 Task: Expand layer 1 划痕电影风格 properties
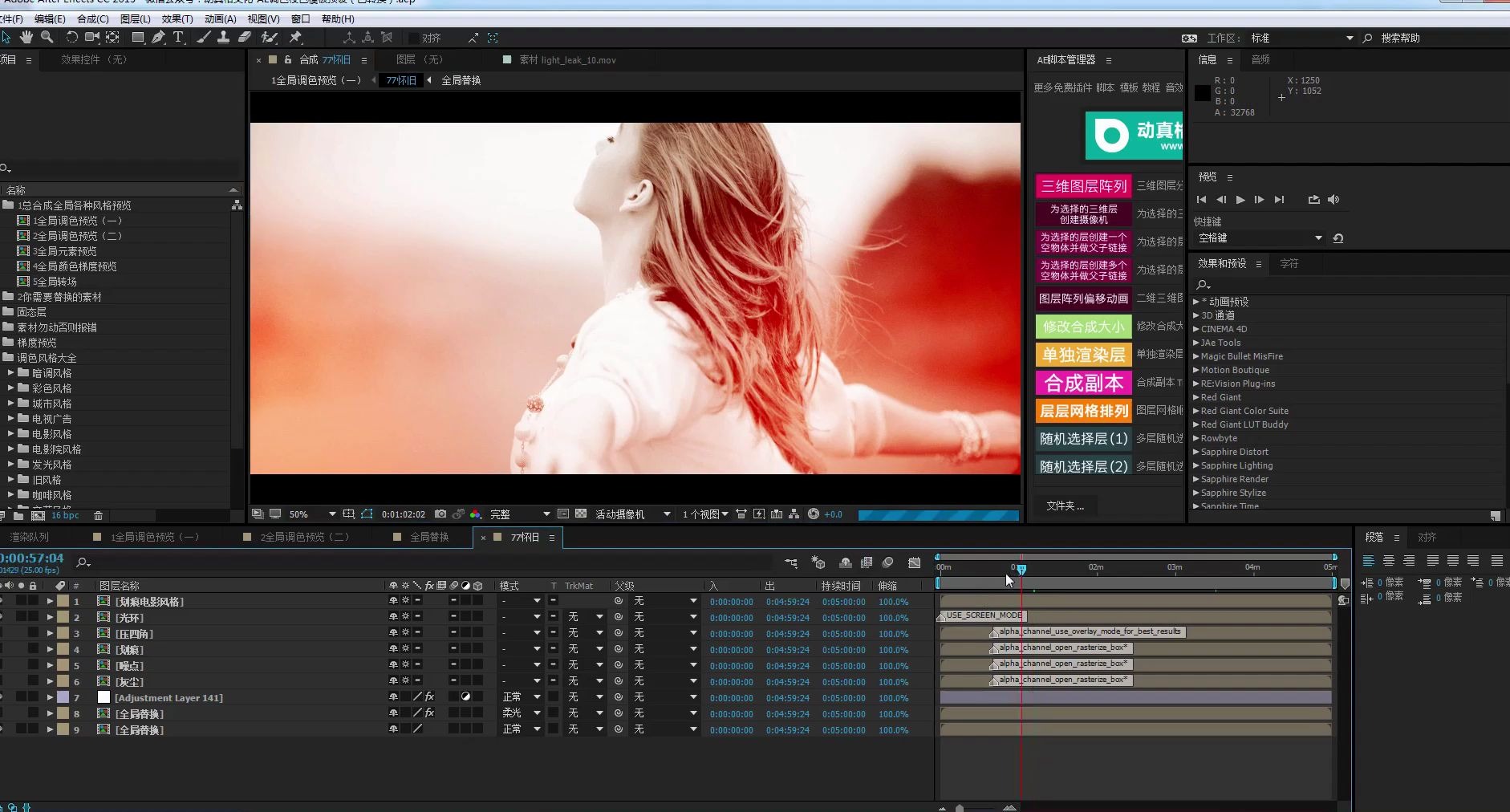(50, 601)
